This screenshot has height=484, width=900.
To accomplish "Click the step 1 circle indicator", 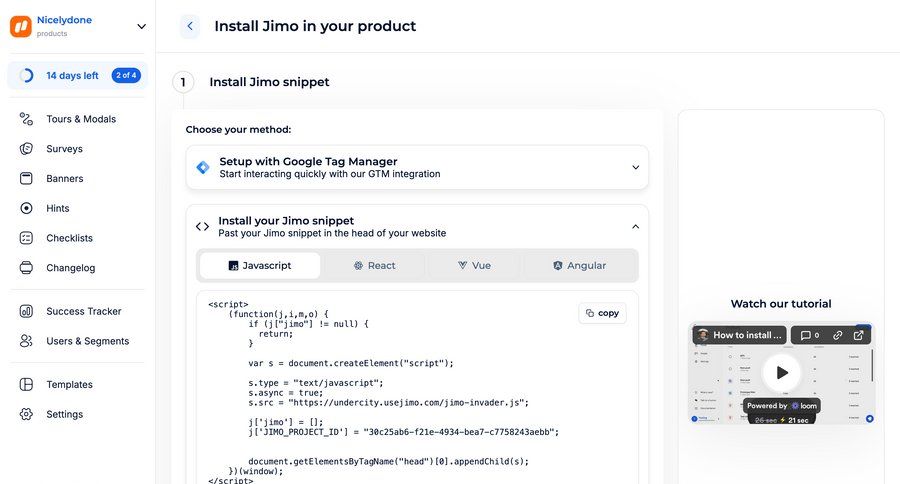I will 183,82.
